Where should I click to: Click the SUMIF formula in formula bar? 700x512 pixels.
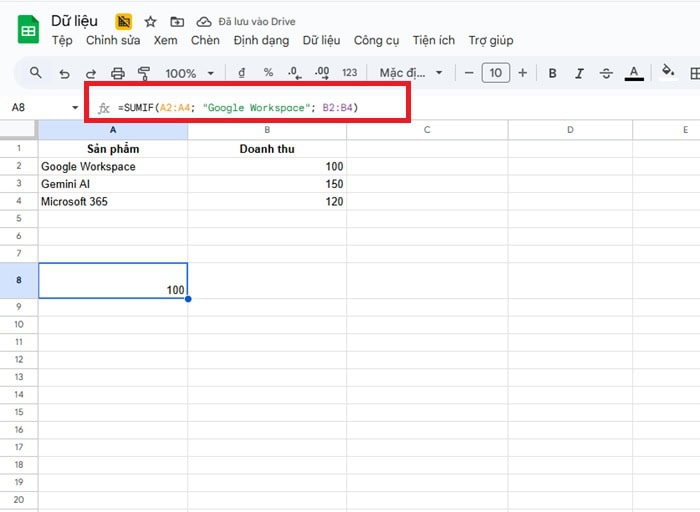238,108
